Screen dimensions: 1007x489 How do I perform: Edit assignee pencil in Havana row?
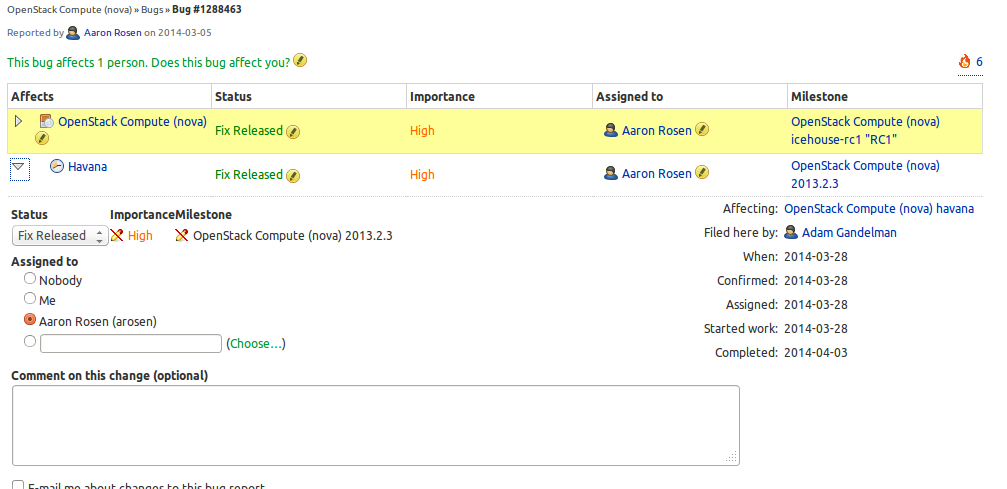click(702, 174)
